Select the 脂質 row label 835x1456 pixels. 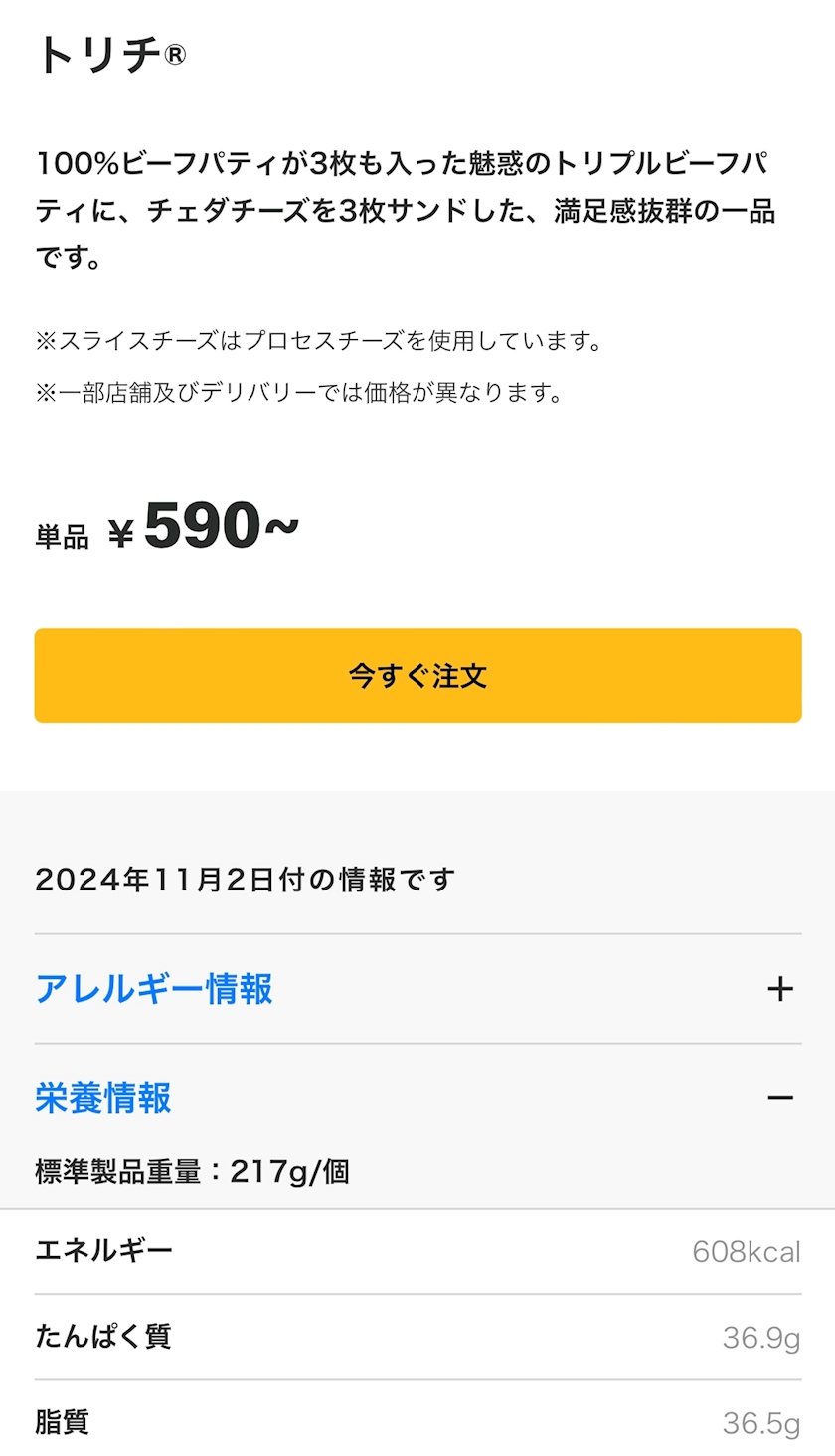pyautogui.click(x=63, y=1422)
